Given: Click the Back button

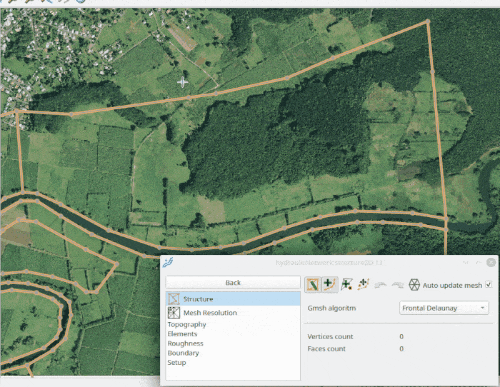Looking at the screenshot, I should 233,283.
